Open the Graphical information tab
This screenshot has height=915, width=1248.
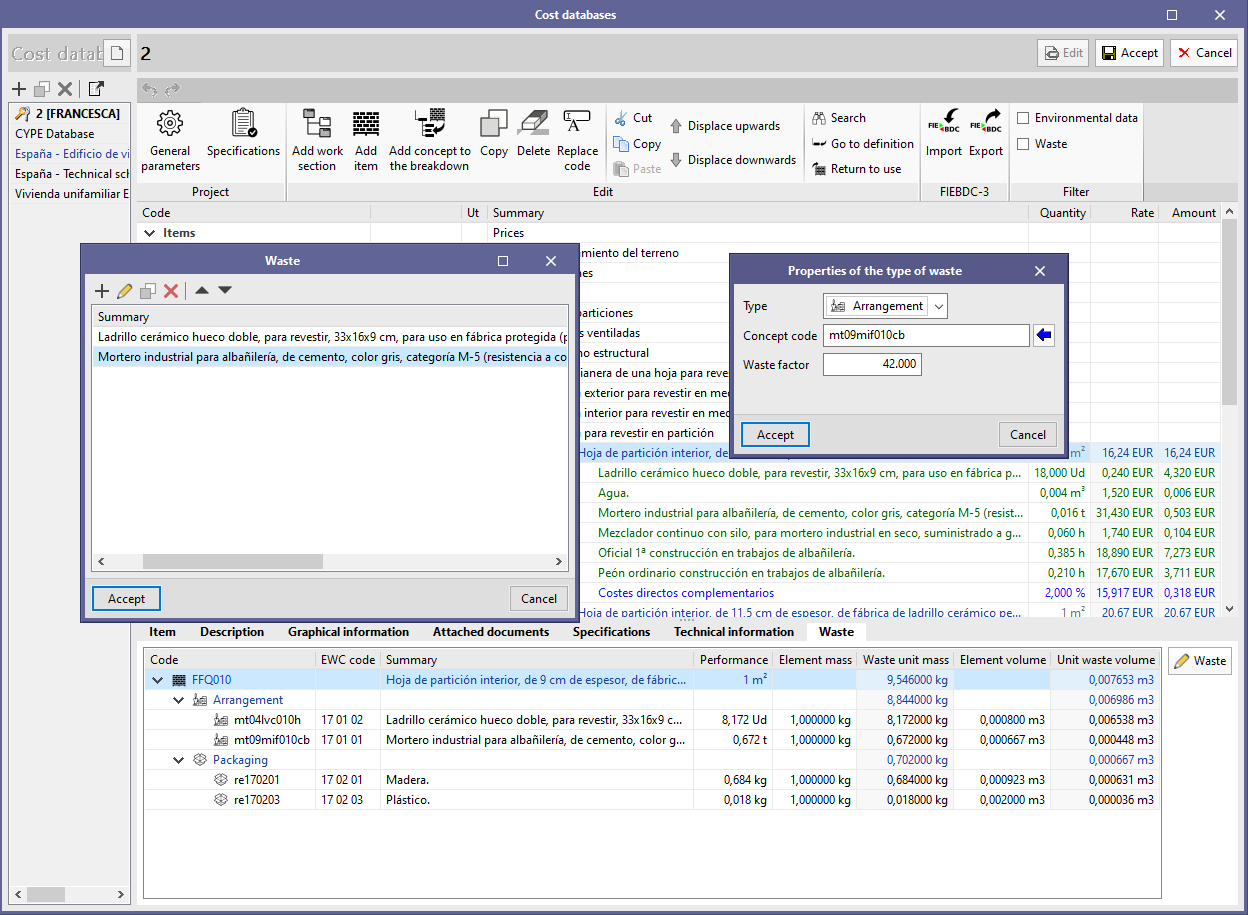(x=348, y=632)
